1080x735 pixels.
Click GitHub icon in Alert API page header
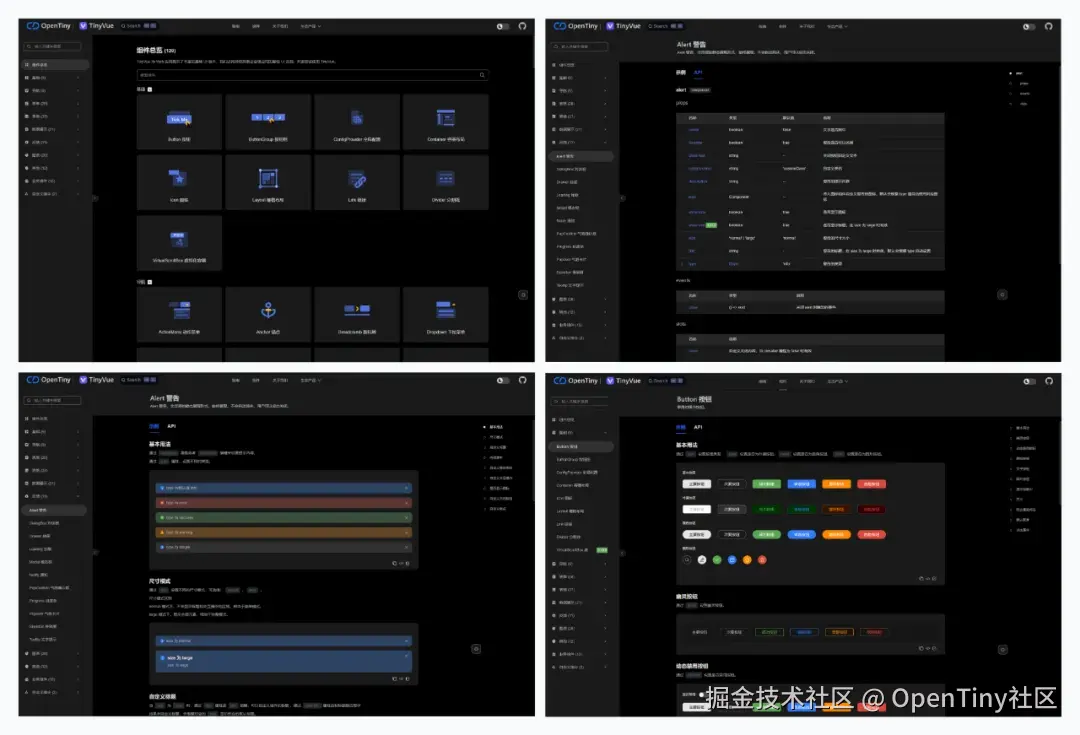(1048, 26)
